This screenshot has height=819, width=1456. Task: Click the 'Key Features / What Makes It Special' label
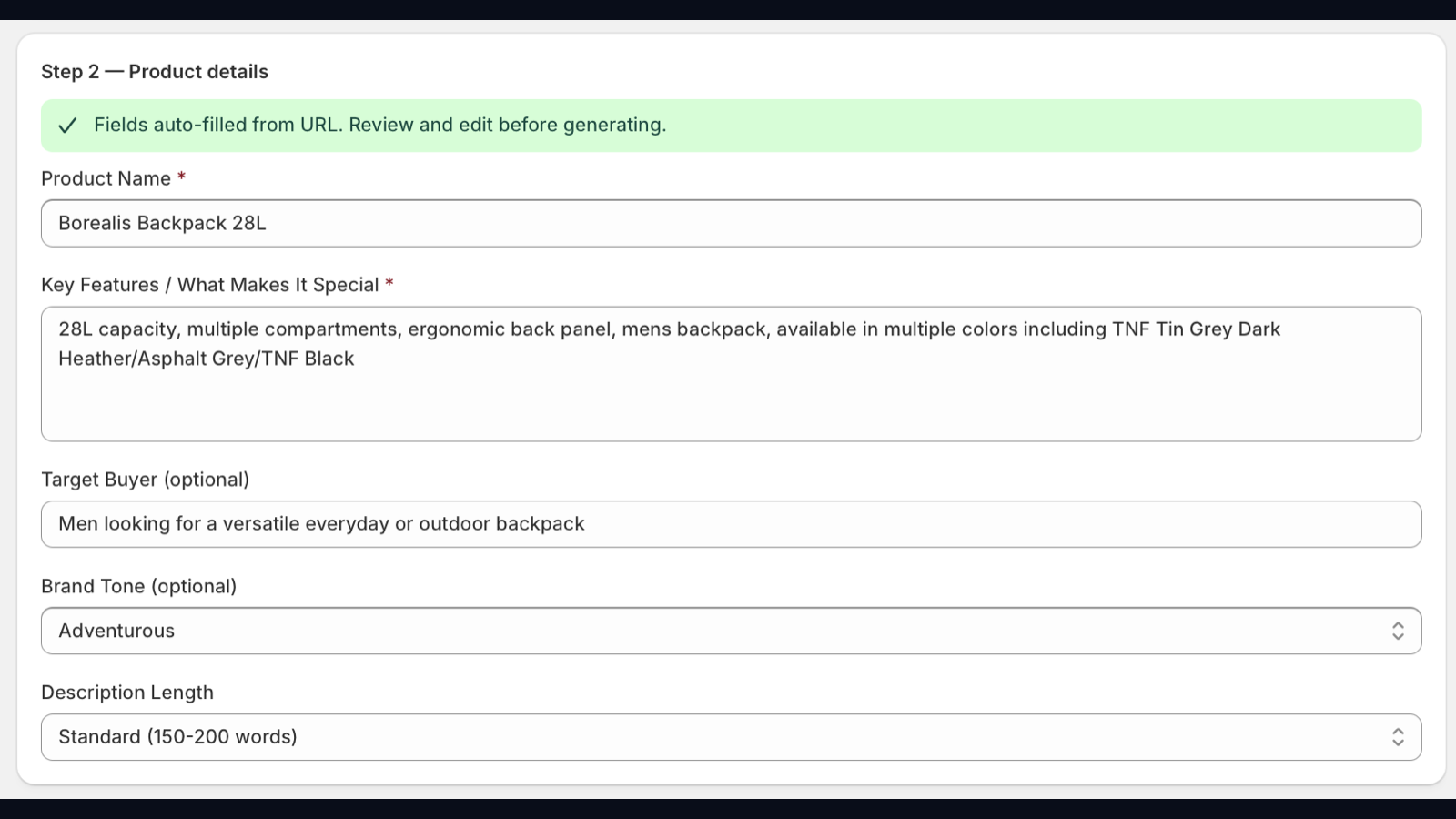click(209, 285)
